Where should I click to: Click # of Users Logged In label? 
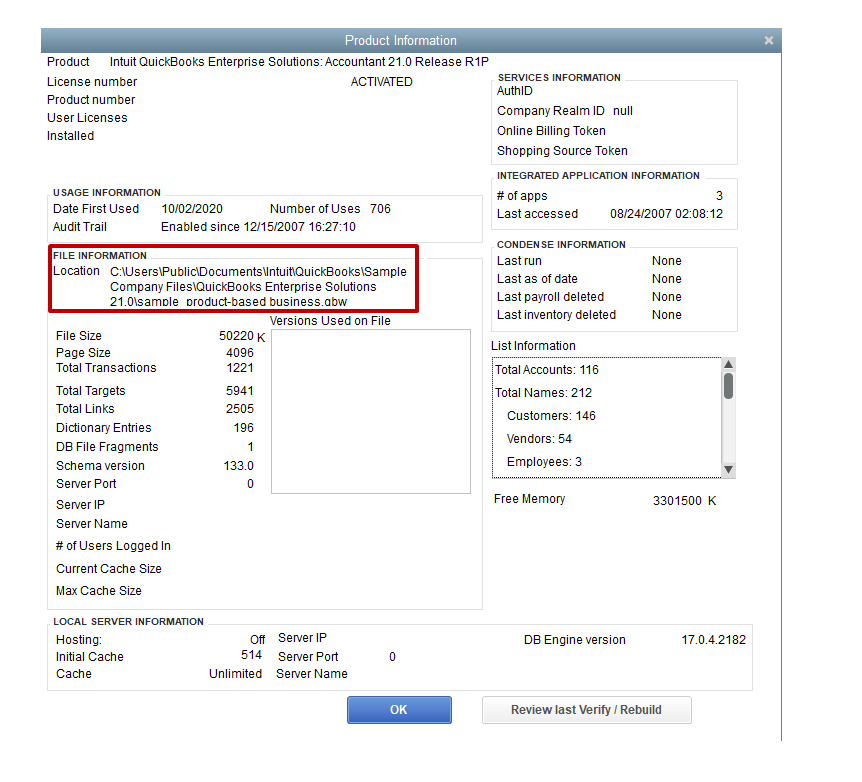[x=113, y=546]
